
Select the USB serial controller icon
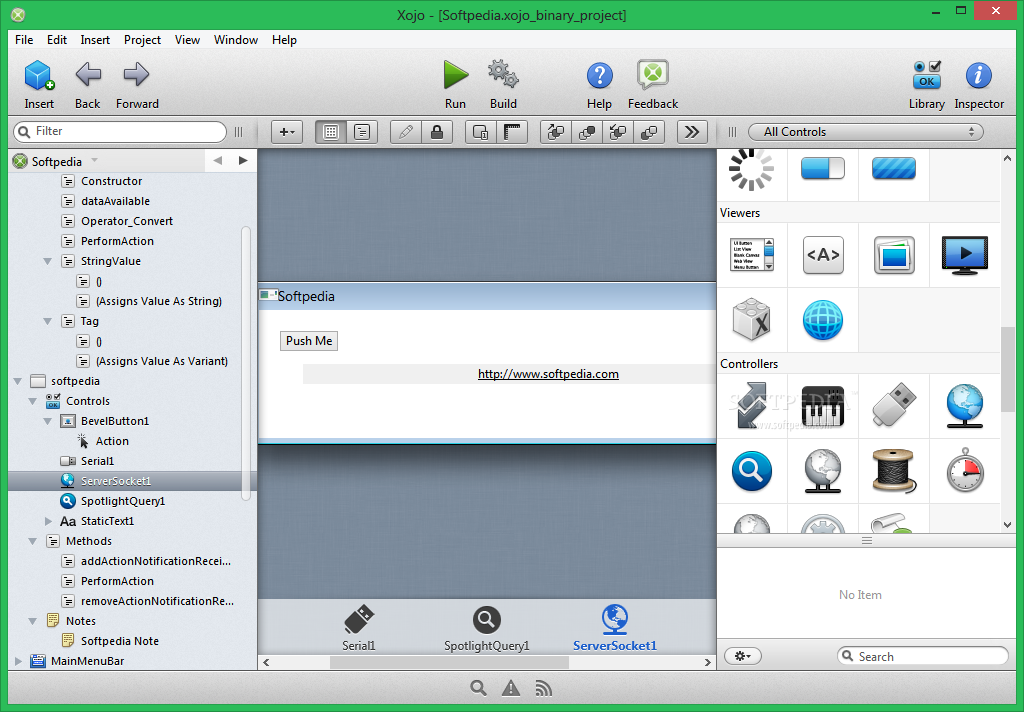[x=894, y=405]
